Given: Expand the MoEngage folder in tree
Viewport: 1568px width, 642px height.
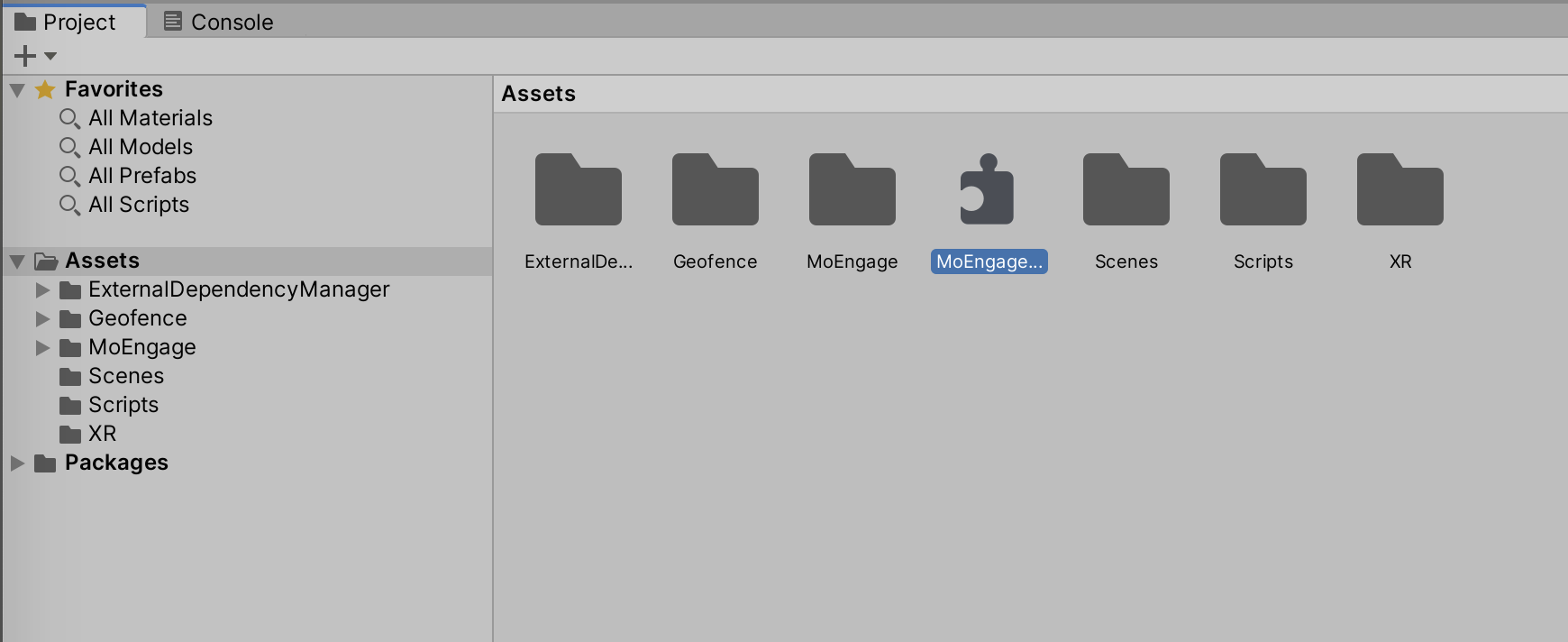Looking at the screenshot, I should pyautogui.click(x=42, y=348).
